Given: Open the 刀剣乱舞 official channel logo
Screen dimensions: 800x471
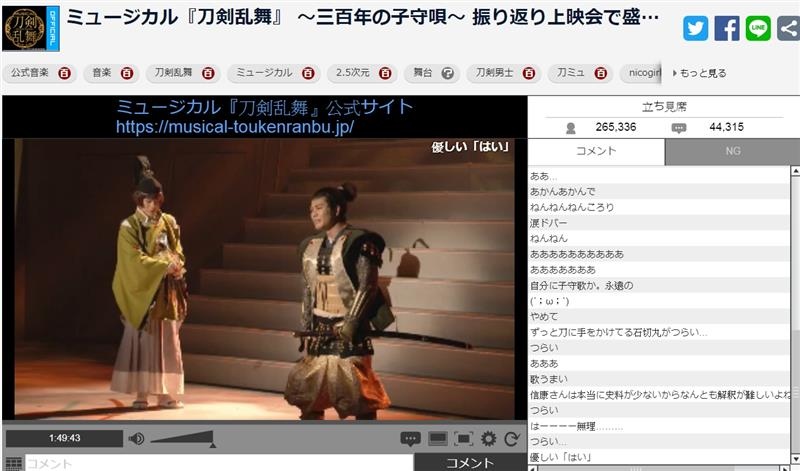Looking at the screenshot, I should [31, 28].
